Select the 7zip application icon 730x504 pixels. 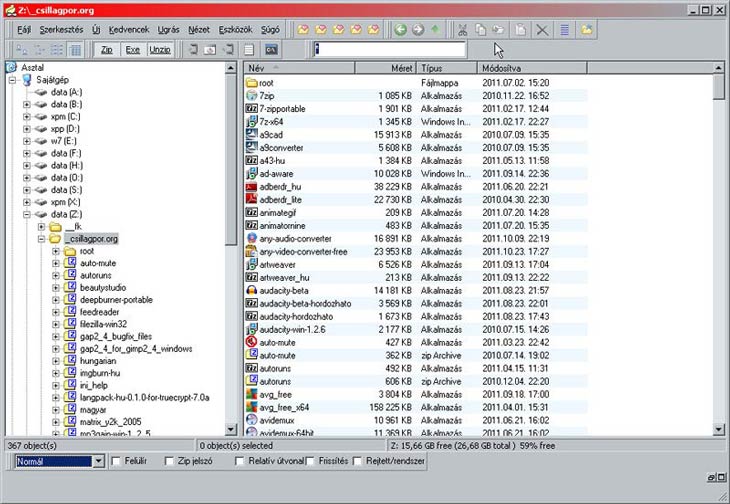[x=251, y=95]
